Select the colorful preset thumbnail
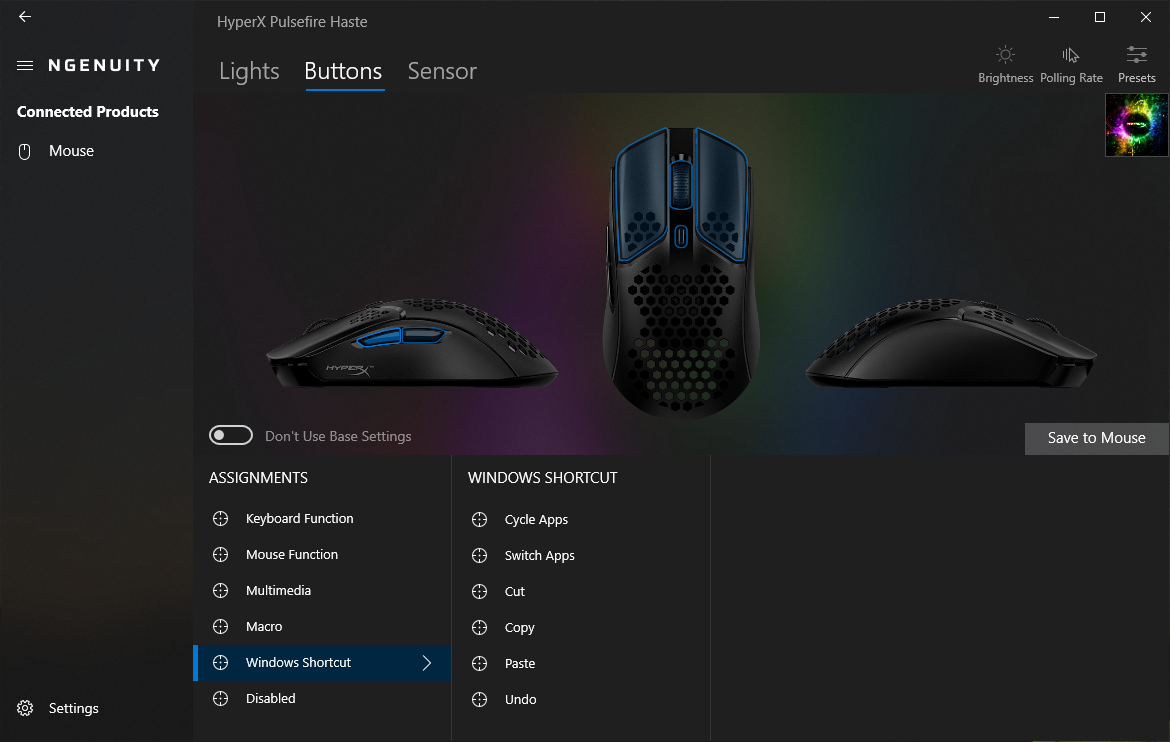 click(1136, 125)
